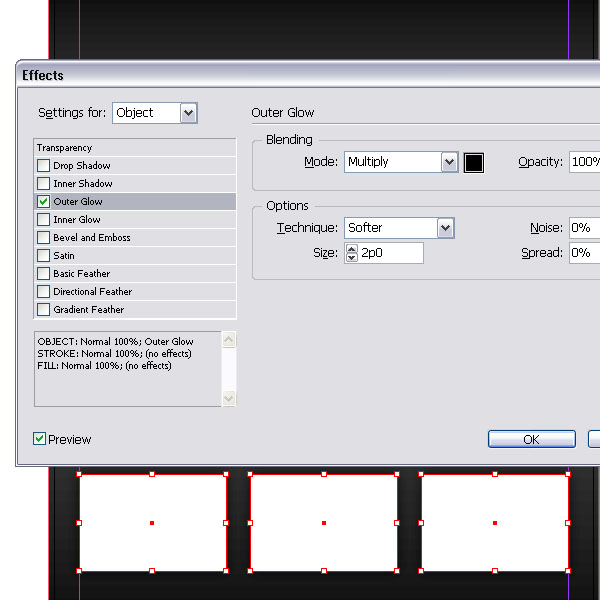Viewport: 600px width, 600px height.
Task: Click the Opacity value field
Action: [585, 162]
